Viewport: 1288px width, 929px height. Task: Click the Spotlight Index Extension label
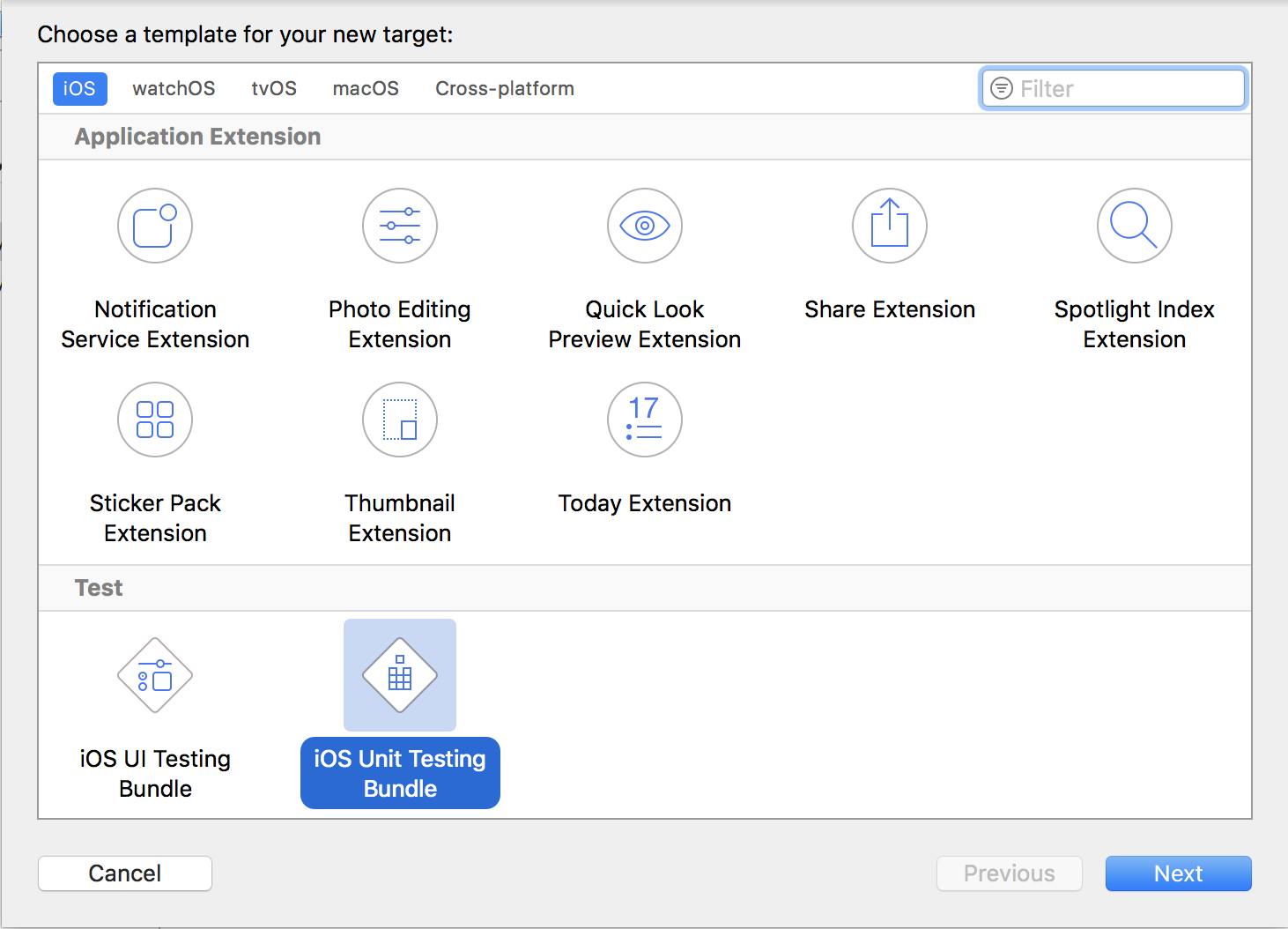click(1135, 324)
